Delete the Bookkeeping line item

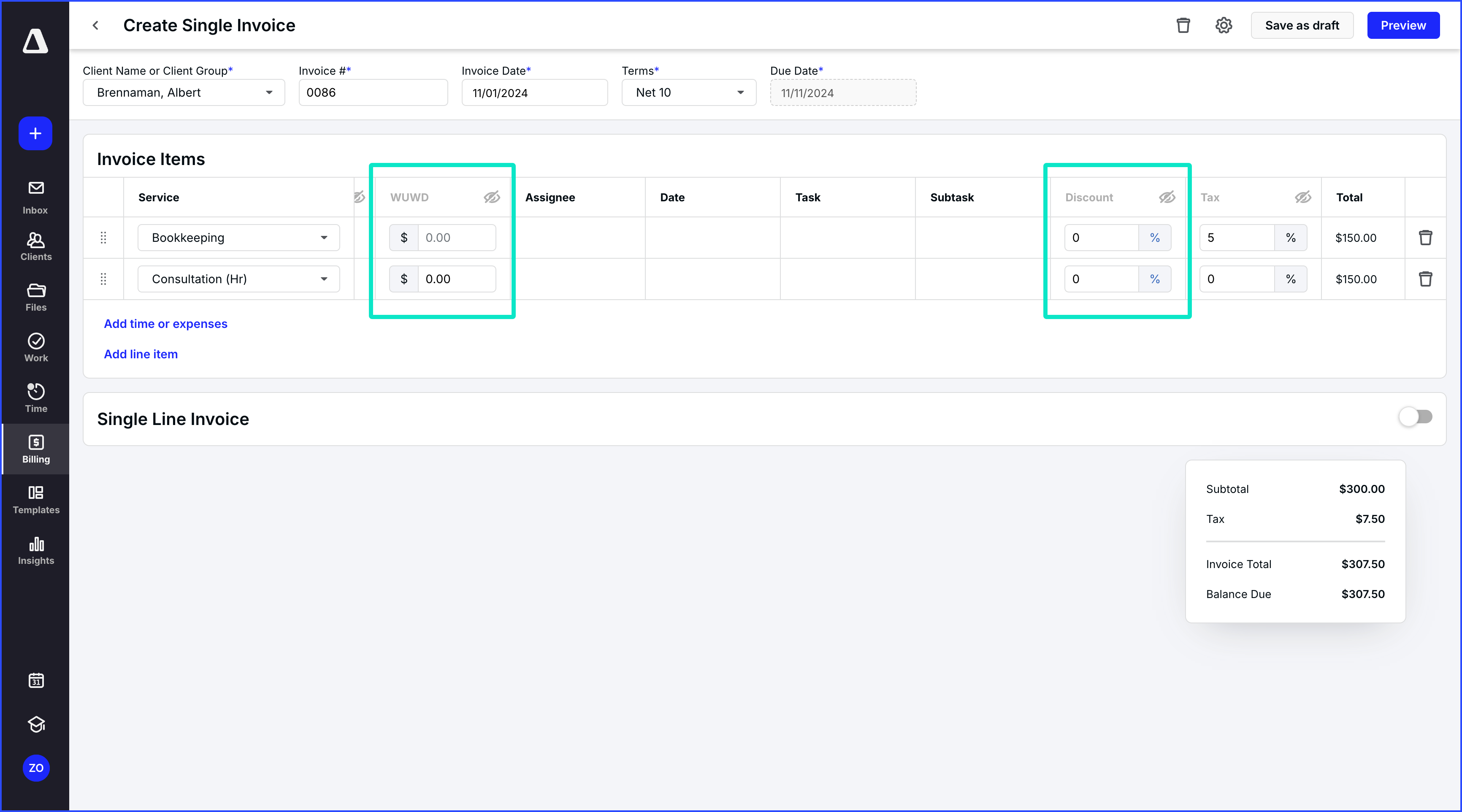click(1426, 237)
